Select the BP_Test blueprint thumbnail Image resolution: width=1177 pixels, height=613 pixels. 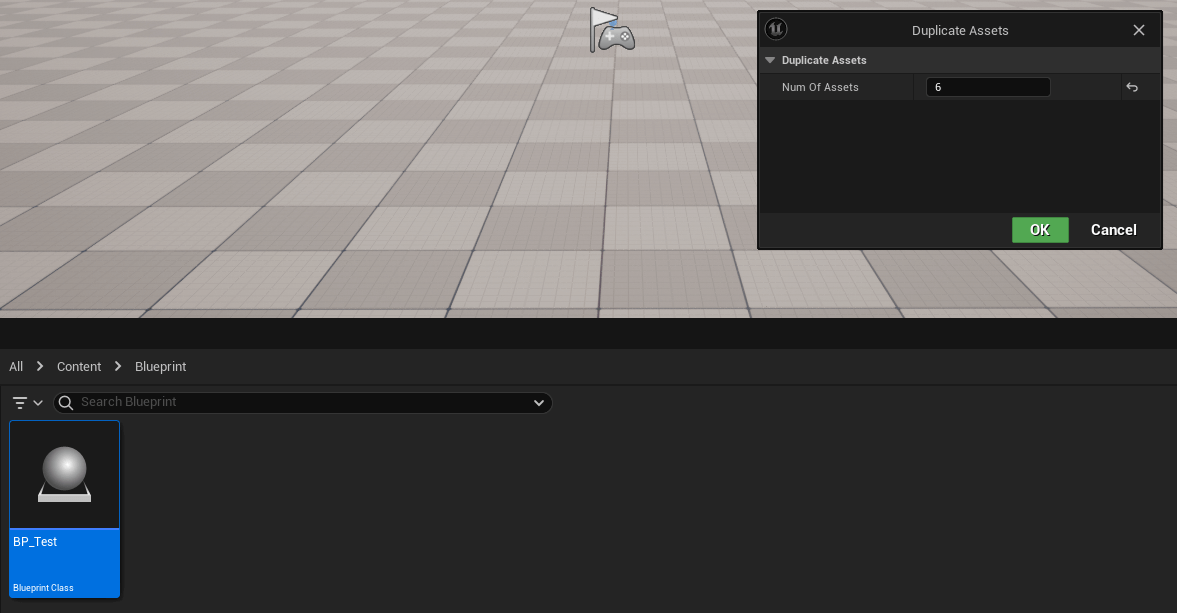[65, 474]
